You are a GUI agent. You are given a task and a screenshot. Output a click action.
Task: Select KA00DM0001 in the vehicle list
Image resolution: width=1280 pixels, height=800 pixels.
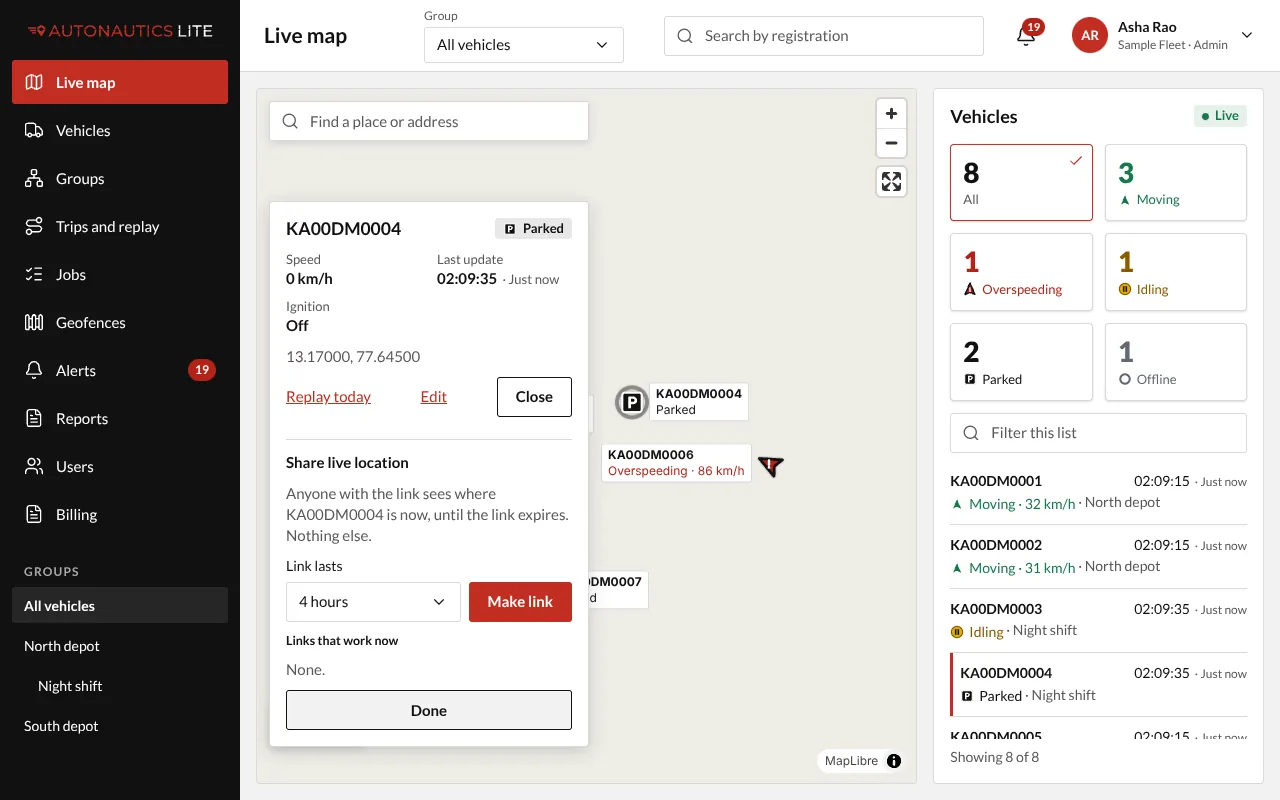(x=1098, y=492)
